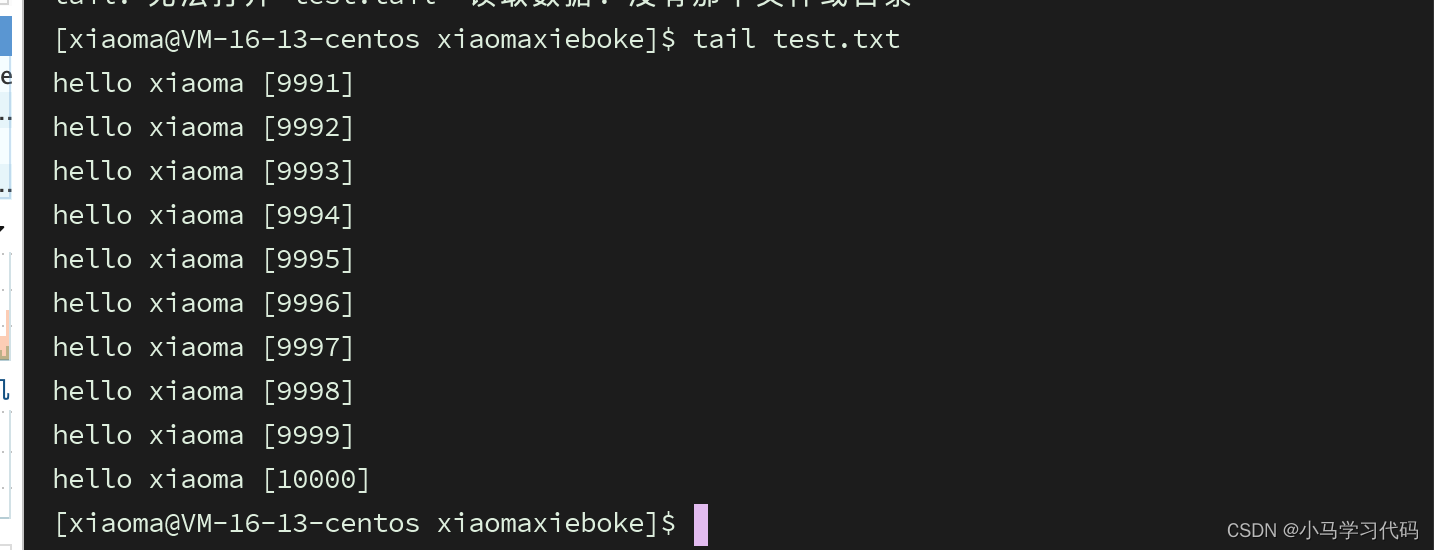The image size is (1434, 550).
Task: Click the 'hello xiaoma [9993]' output line
Action: [204, 172]
